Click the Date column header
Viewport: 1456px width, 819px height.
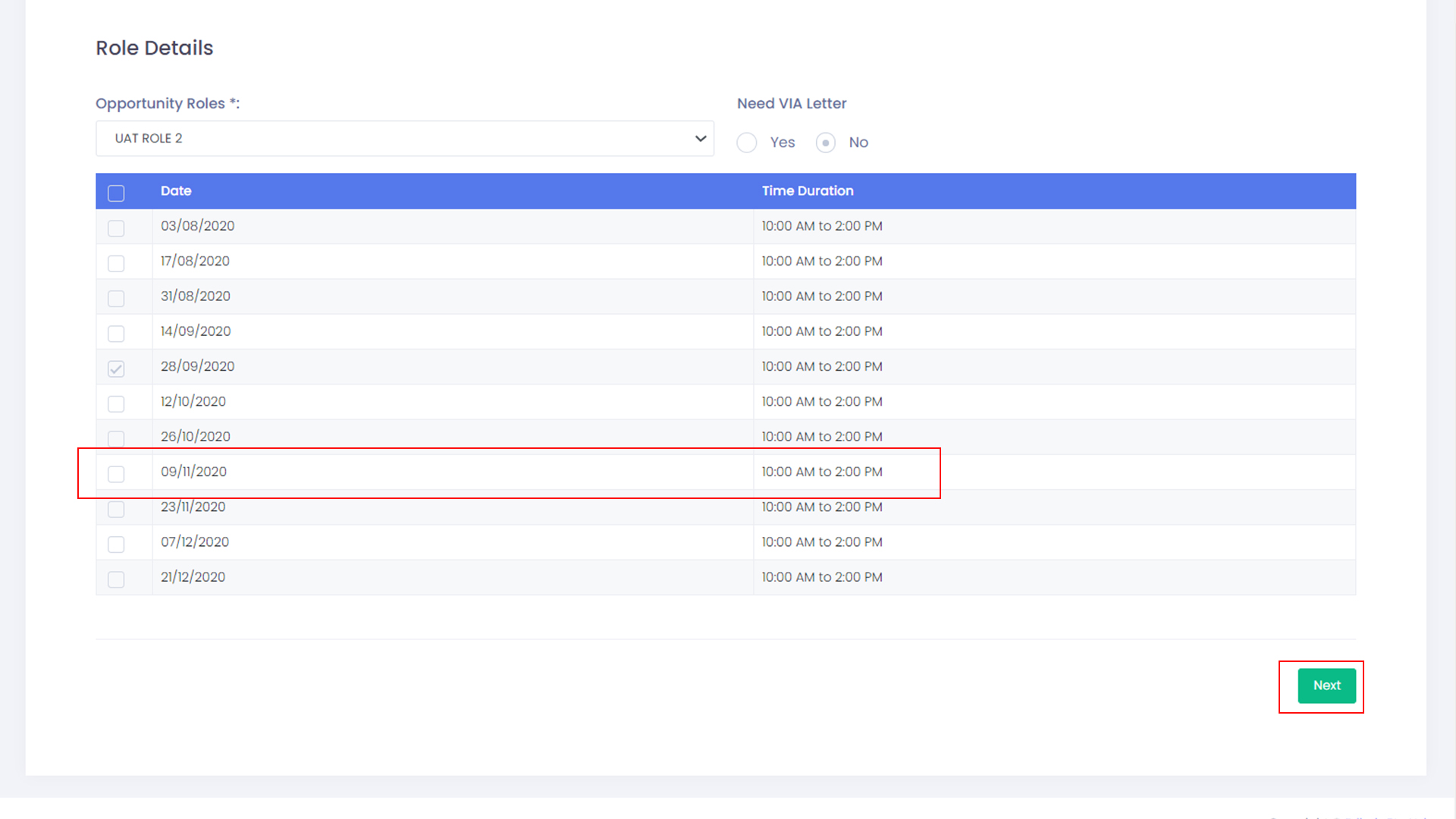pos(176,191)
